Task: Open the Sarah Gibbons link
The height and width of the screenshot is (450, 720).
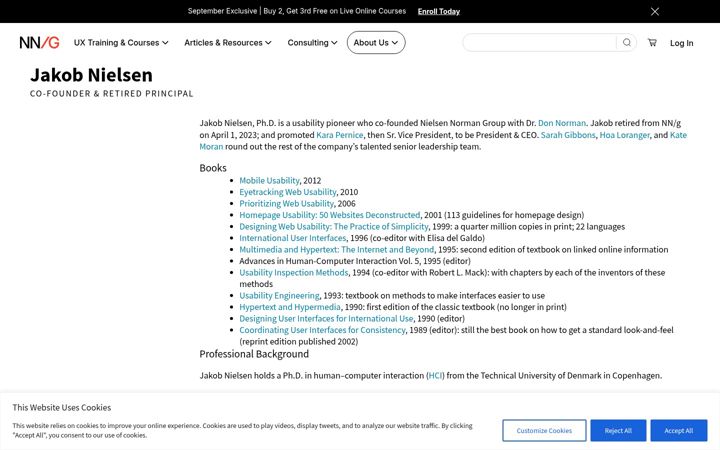Action: pos(568,135)
